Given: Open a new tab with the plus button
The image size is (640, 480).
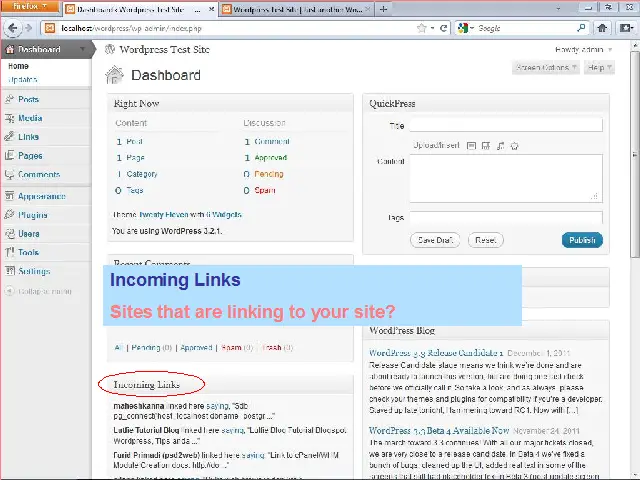Looking at the screenshot, I should [383, 9].
